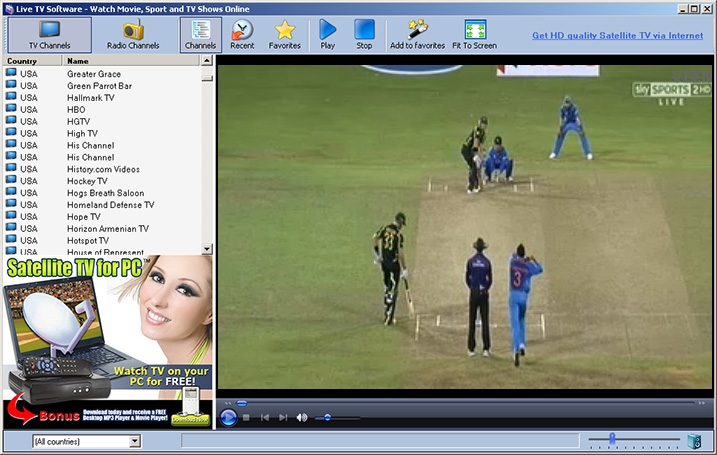717x455 pixels.
Task: Switch to the TV Channels tab
Action: [x=49, y=35]
